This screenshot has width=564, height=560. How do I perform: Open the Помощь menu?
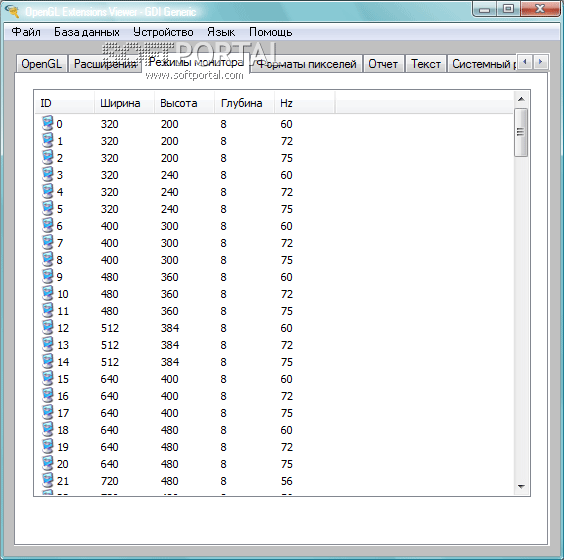[x=270, y=32]
